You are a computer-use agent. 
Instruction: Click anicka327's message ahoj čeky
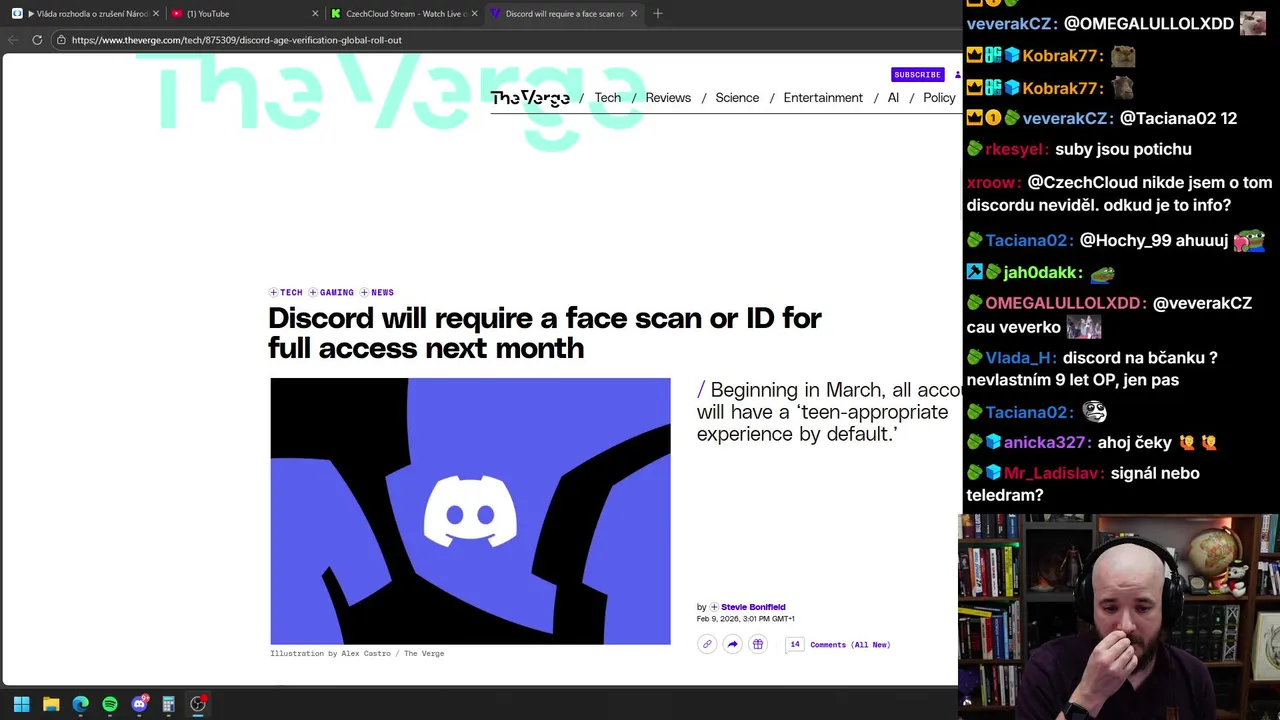1157,442
